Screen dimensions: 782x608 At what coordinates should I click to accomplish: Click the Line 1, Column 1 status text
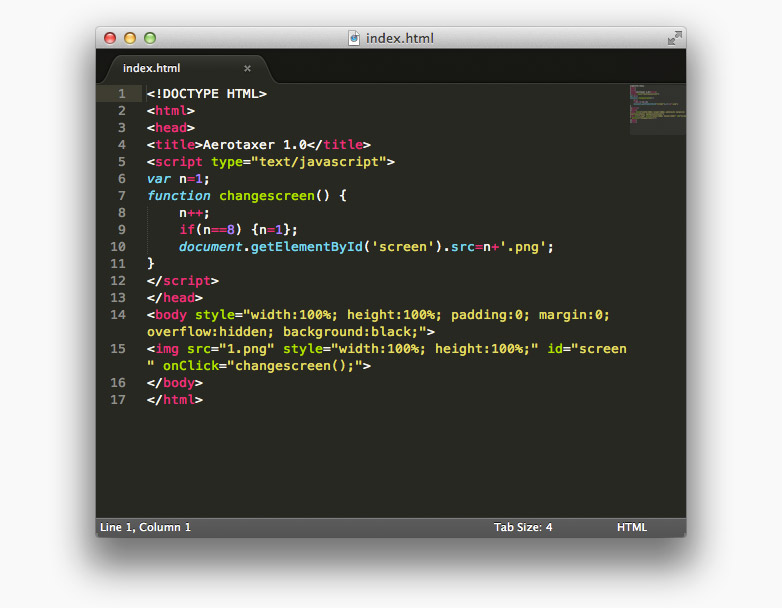[x=145, y=527]
